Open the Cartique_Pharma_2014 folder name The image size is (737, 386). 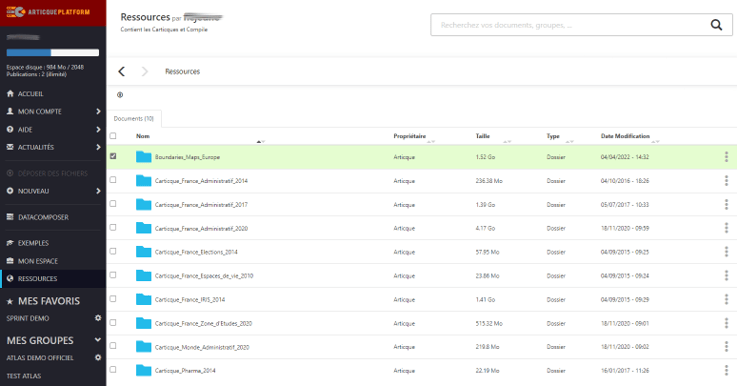[x=185, y=370]
